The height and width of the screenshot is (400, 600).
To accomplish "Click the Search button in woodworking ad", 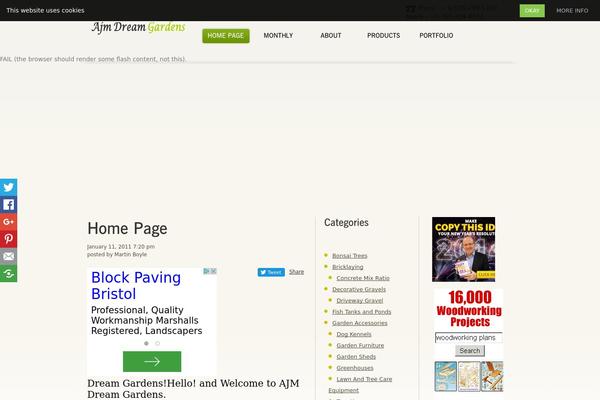I will click(x=470, y=351).
